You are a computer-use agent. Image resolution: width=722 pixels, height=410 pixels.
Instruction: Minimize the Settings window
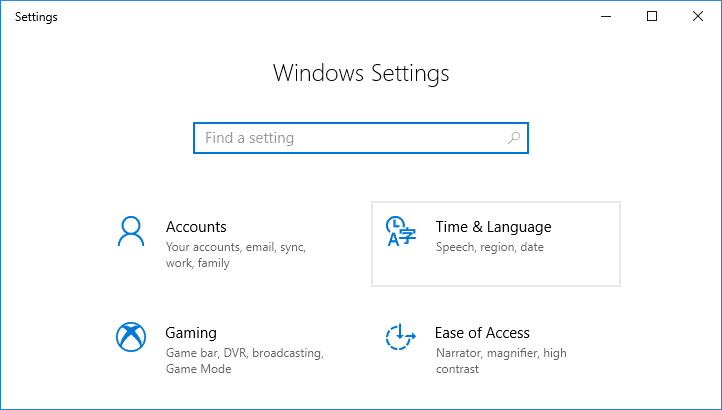[x=606, y=16]
